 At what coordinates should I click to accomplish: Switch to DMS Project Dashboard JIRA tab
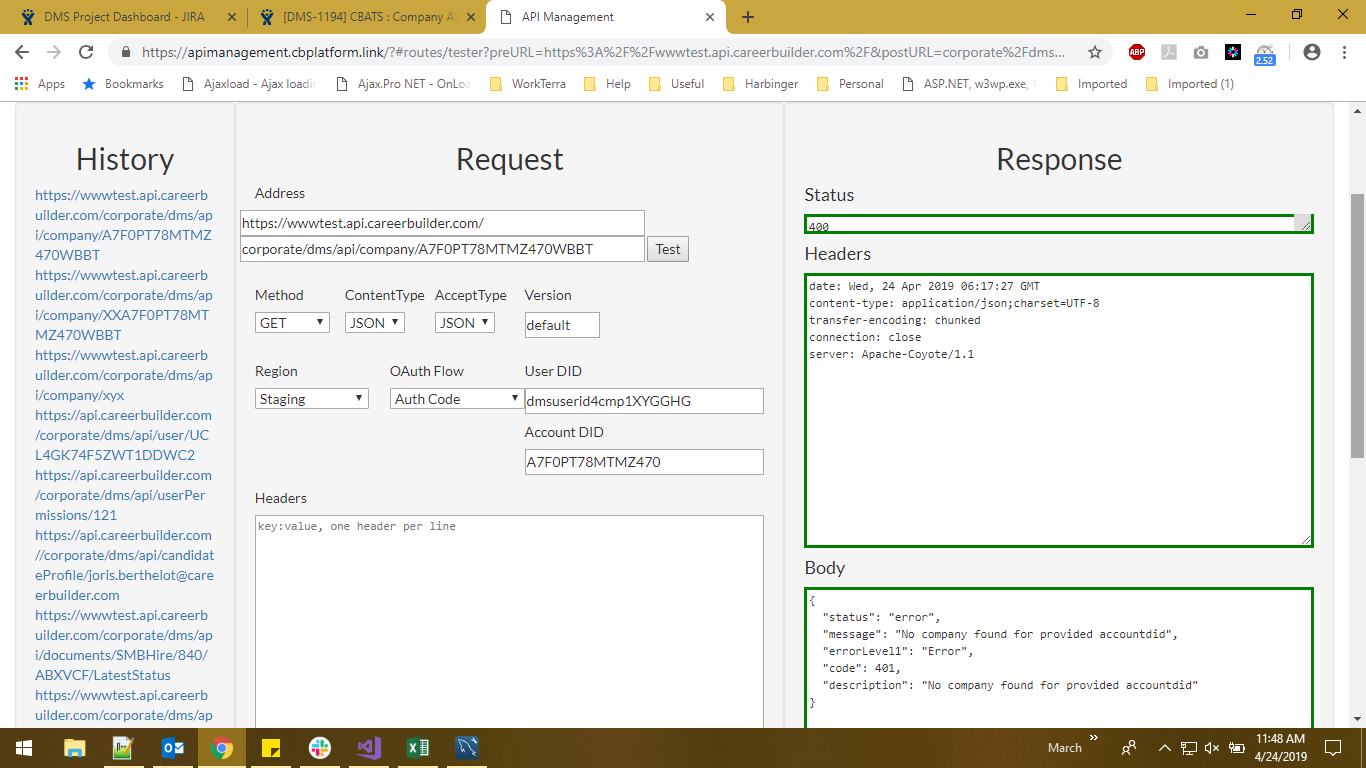point(128,17)
